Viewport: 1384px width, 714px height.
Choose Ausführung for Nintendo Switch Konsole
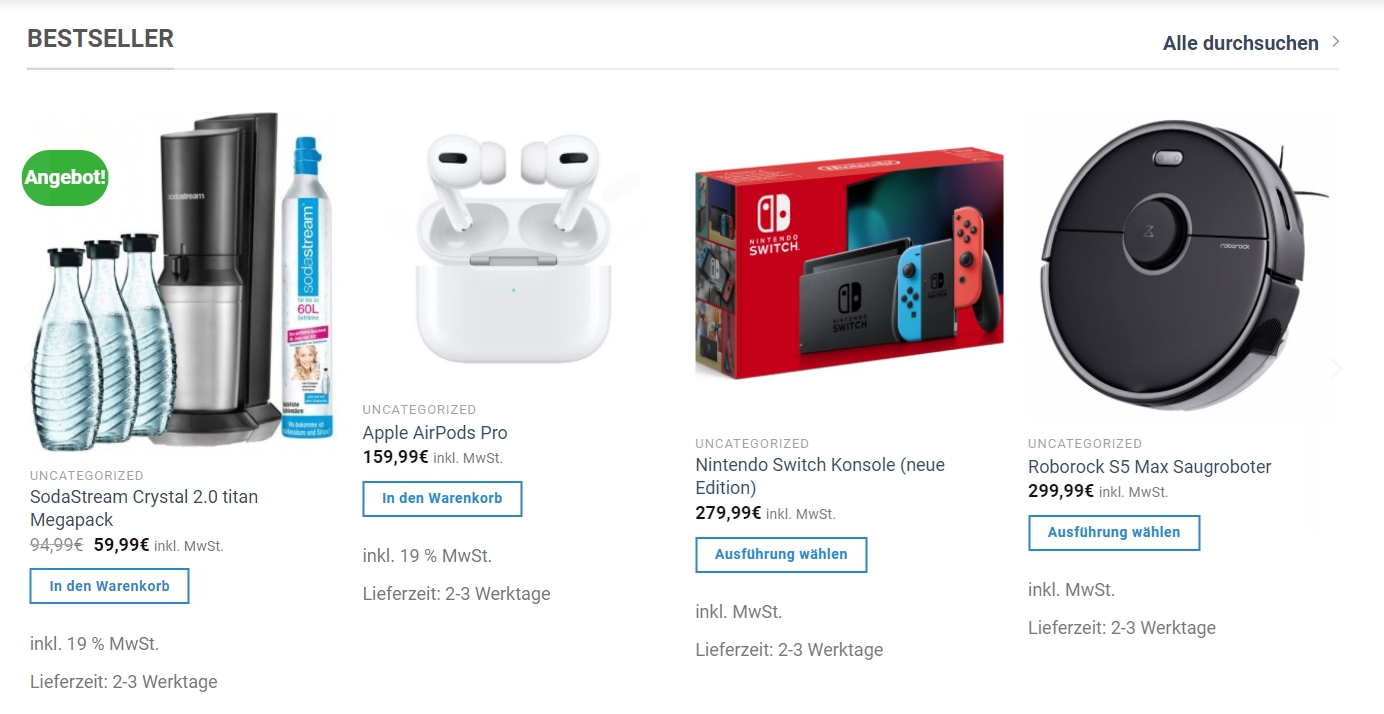[x=781, y=554]
